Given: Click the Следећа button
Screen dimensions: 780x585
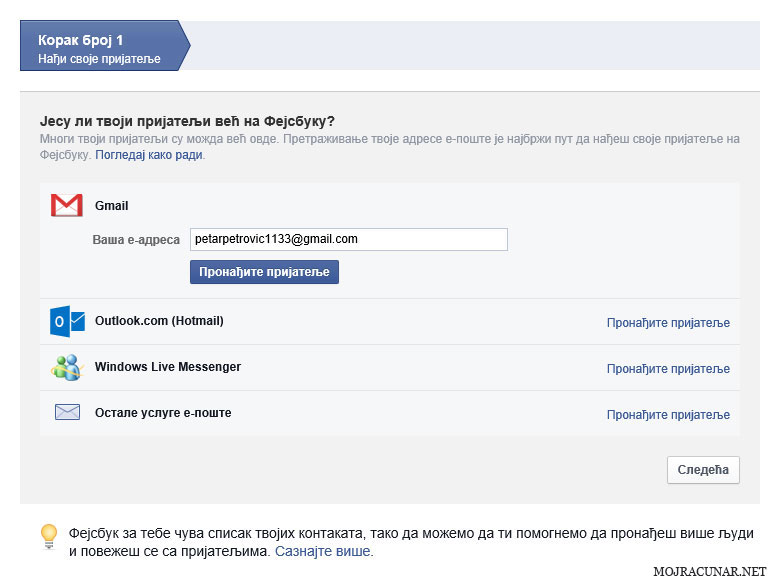Looking at the screenshot, I should (703, 470).
